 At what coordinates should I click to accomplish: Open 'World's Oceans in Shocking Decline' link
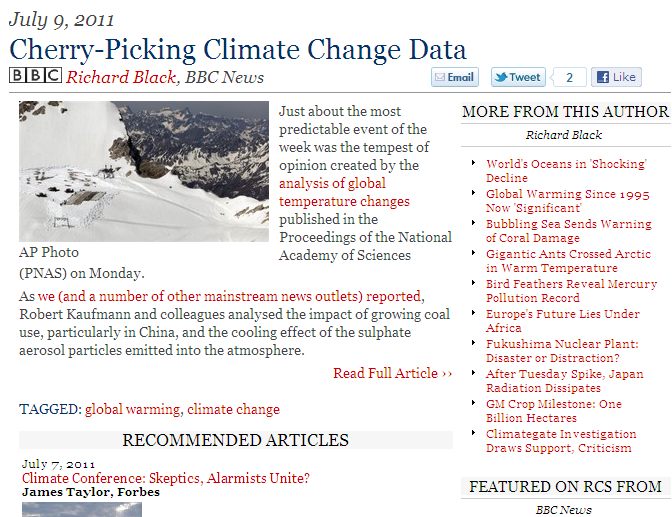click(566, 171)
